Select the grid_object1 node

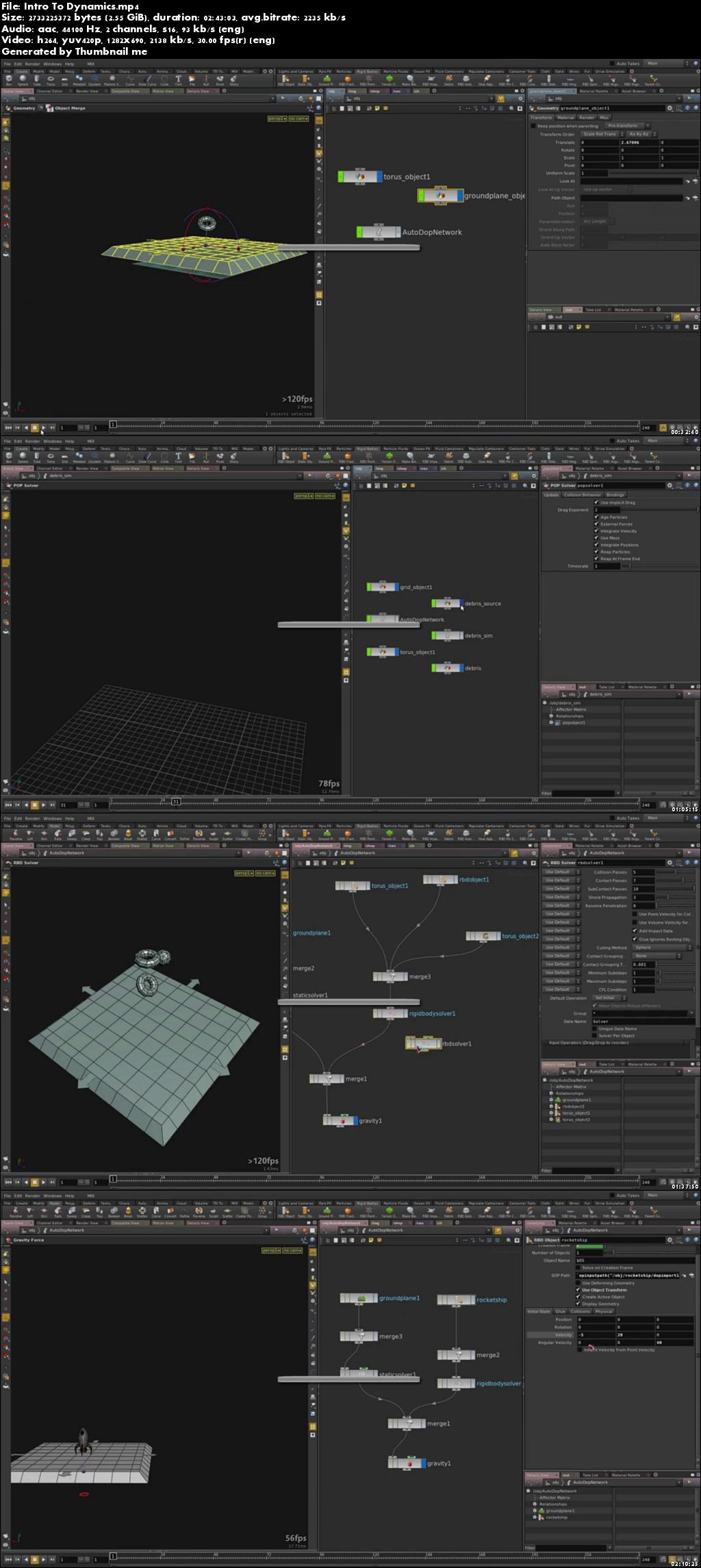pyautogui.click(x=382, y=587)
